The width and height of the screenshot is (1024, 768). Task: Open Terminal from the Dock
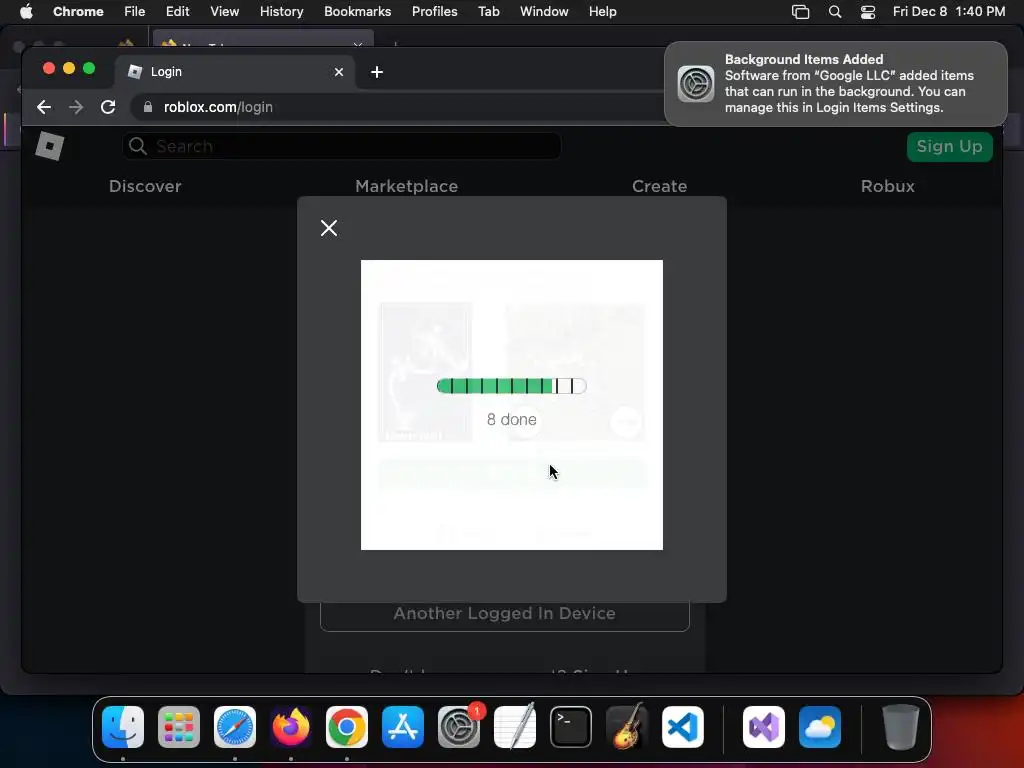(571, 727)
